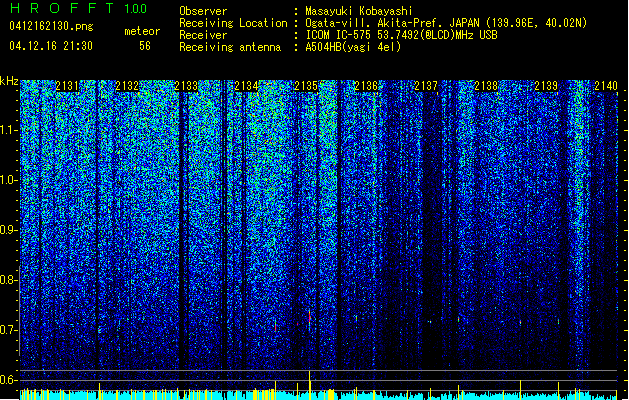Click the 2132 time marker

(127, 86)
